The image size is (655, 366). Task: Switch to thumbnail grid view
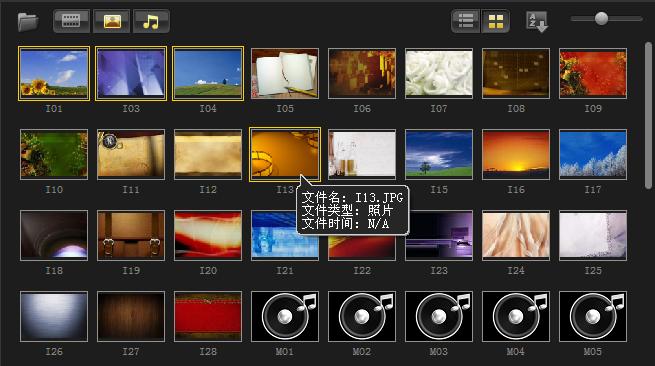pos(495,21)
